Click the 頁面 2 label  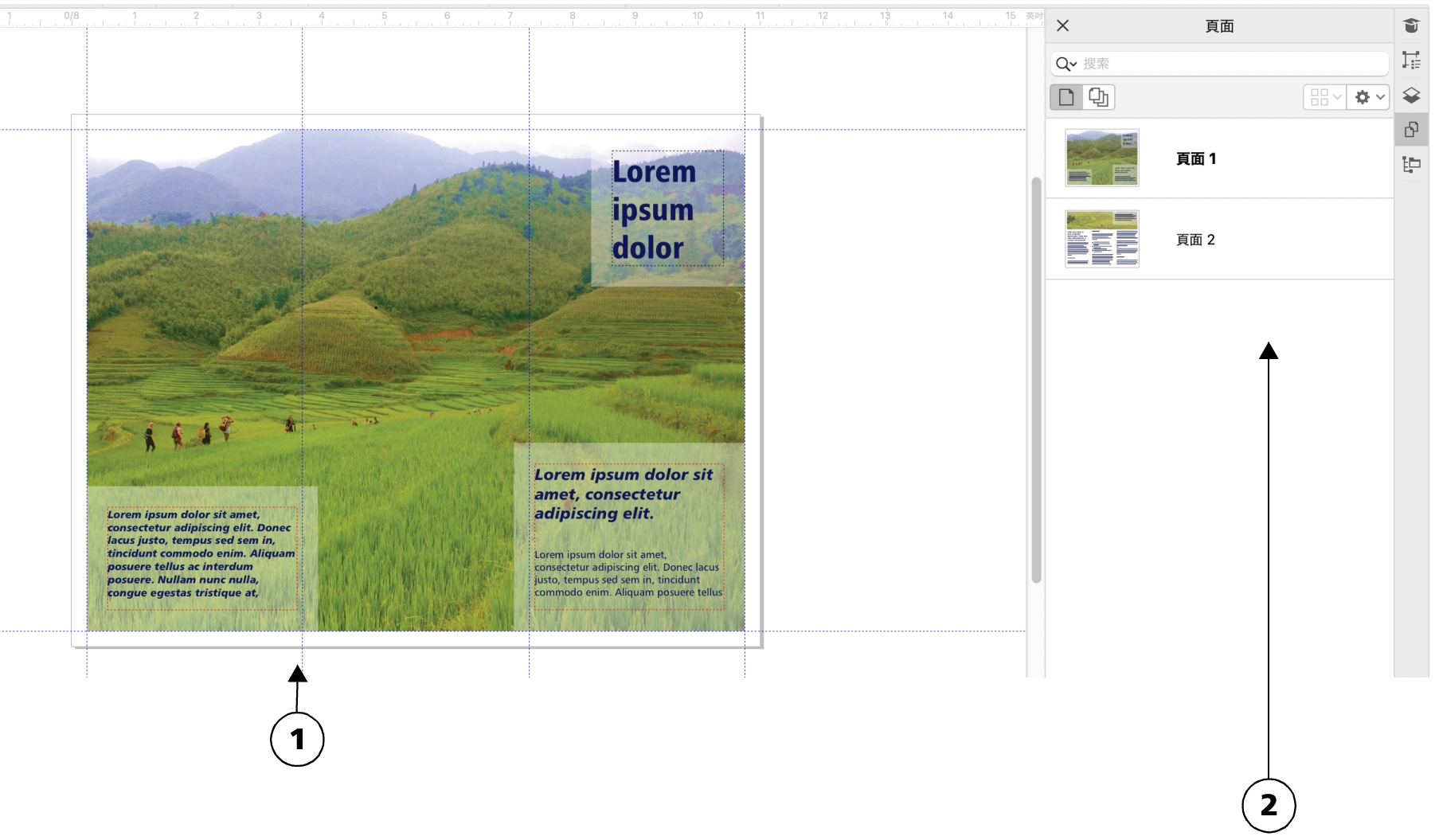point(1195,240)
